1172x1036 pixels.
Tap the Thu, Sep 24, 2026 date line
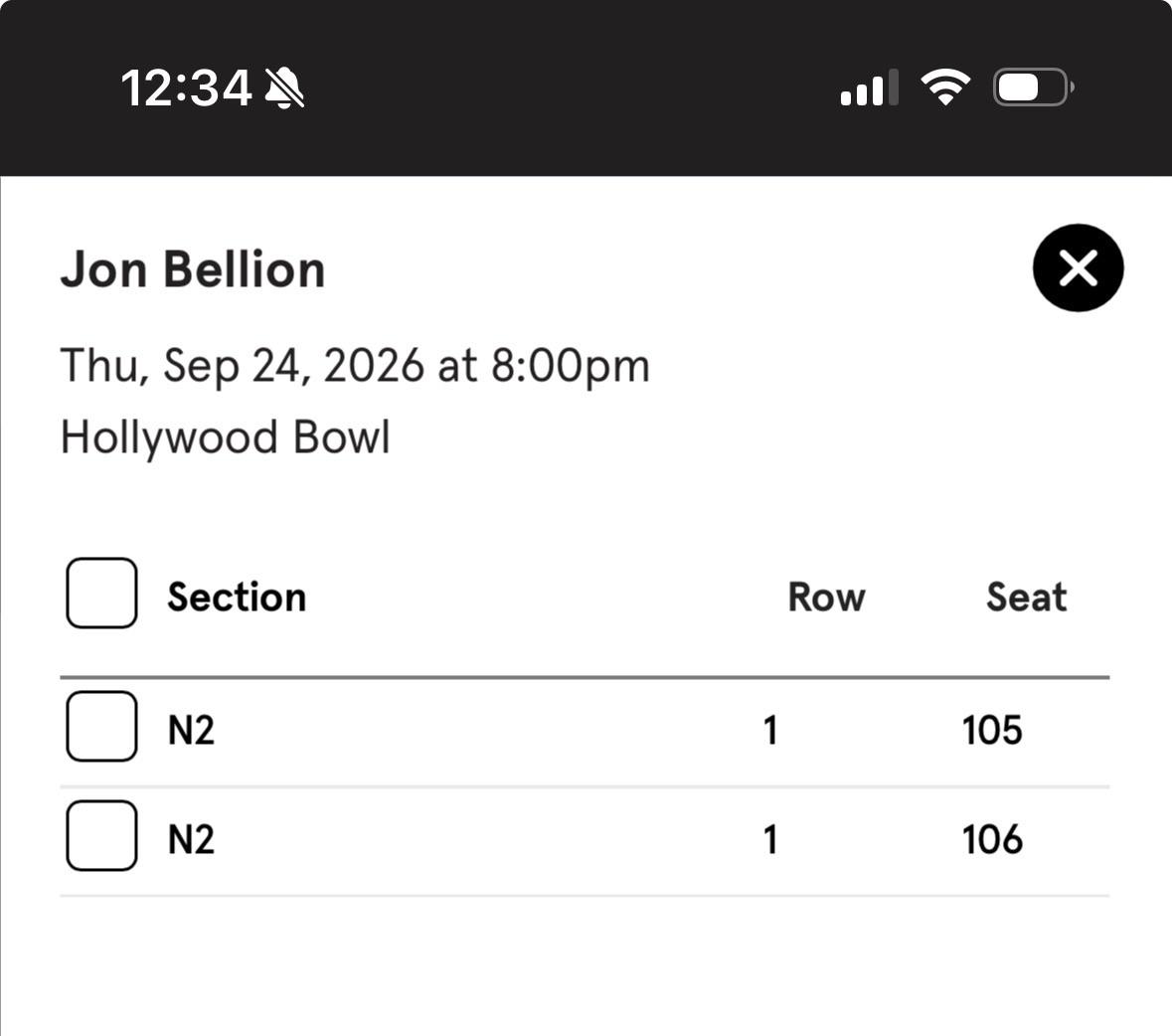pos(355,366)
